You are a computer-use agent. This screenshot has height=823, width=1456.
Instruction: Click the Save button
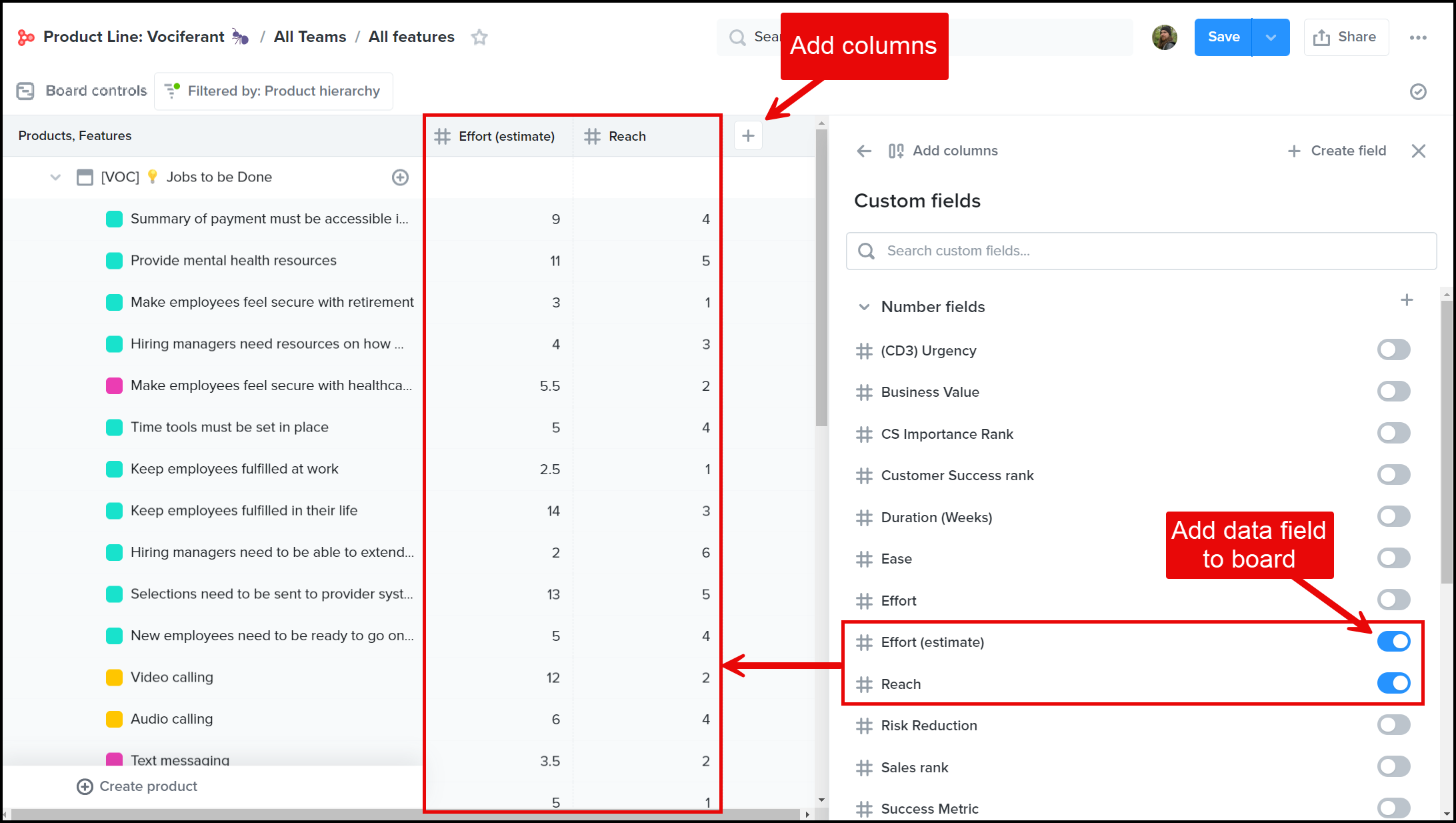[1223, 37]
